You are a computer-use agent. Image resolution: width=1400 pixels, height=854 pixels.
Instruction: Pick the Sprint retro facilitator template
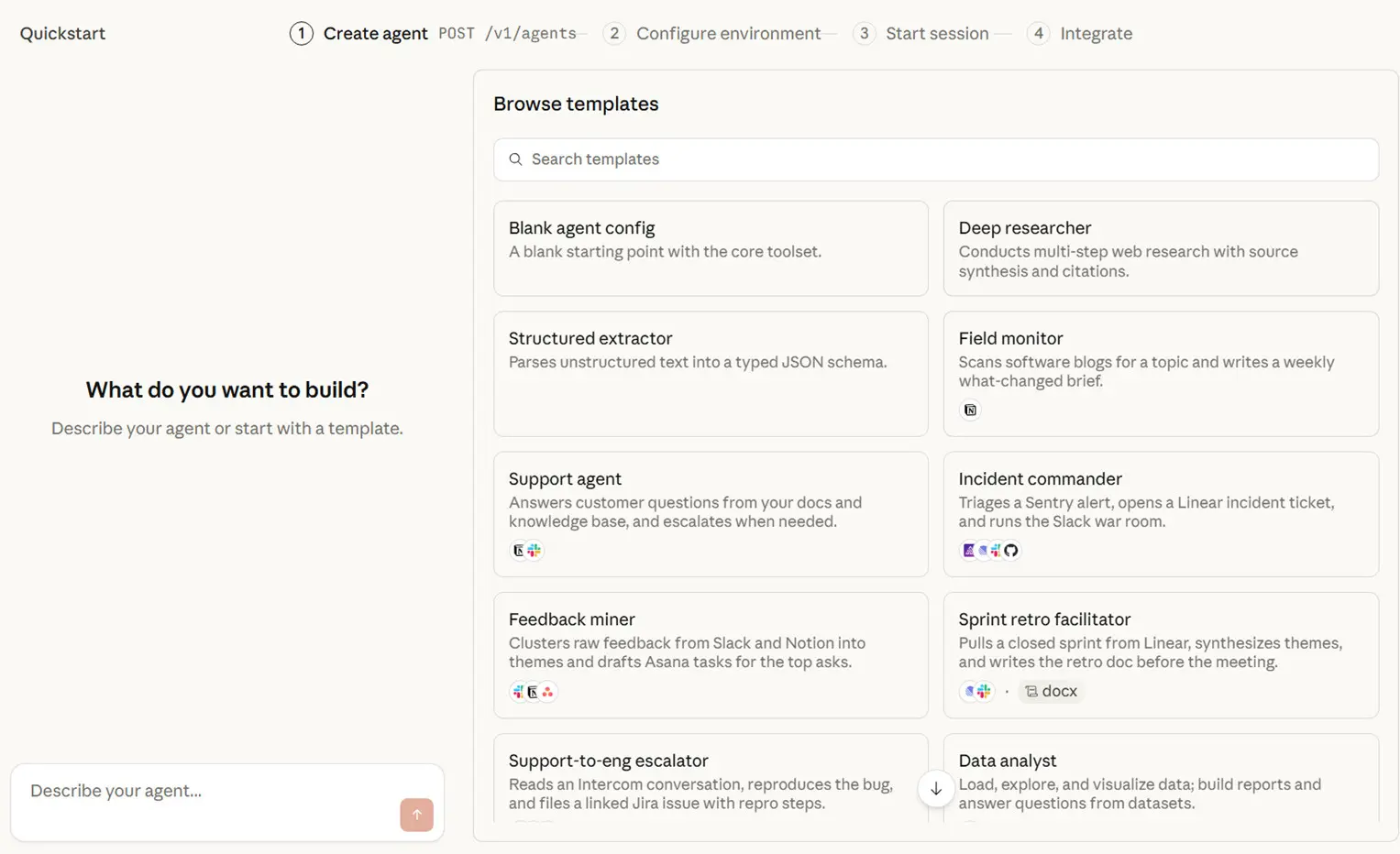tap(1161, 655)
